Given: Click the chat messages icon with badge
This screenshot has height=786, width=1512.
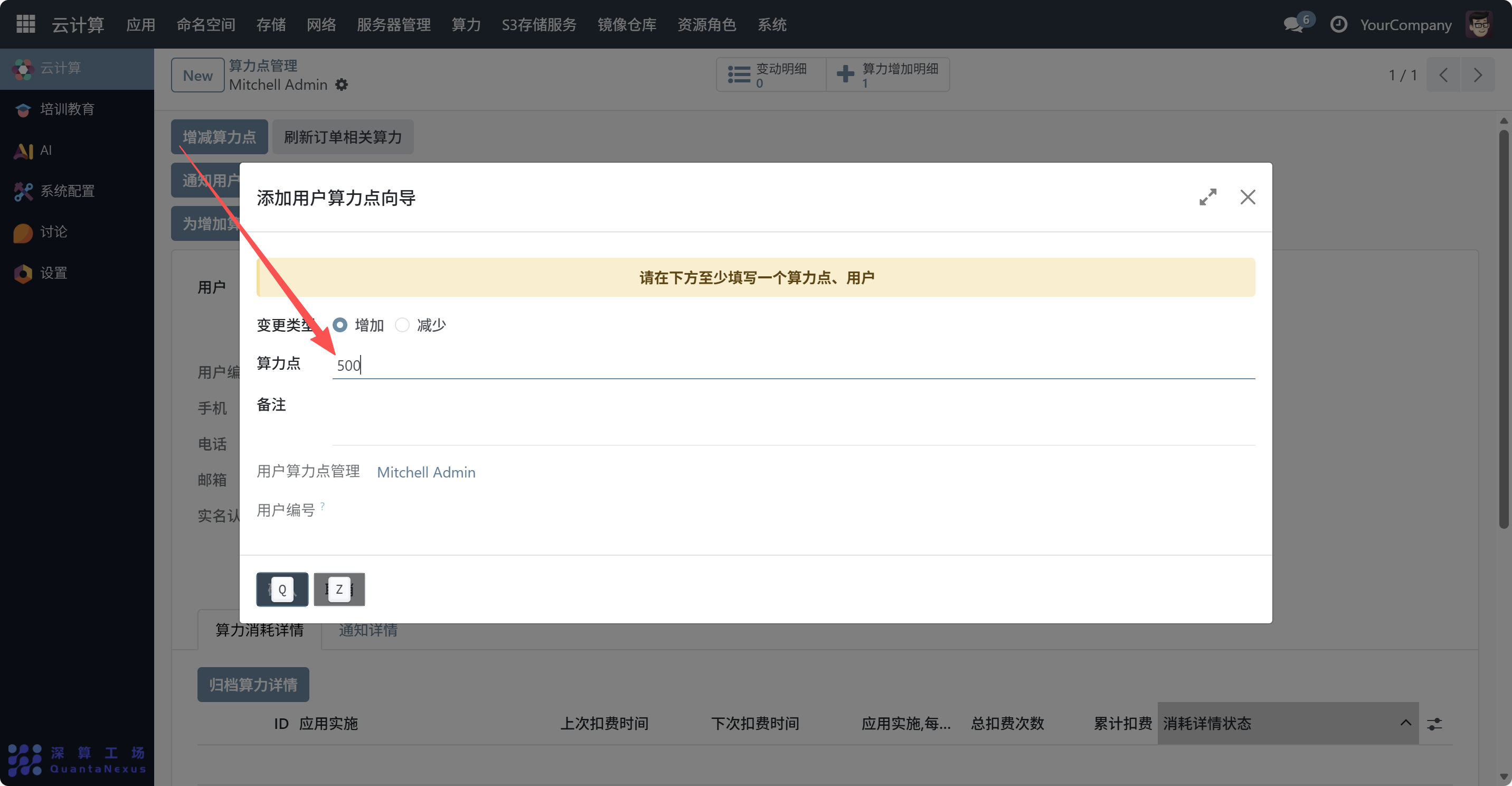Looking at the screenshot, I should point(1294,24).
